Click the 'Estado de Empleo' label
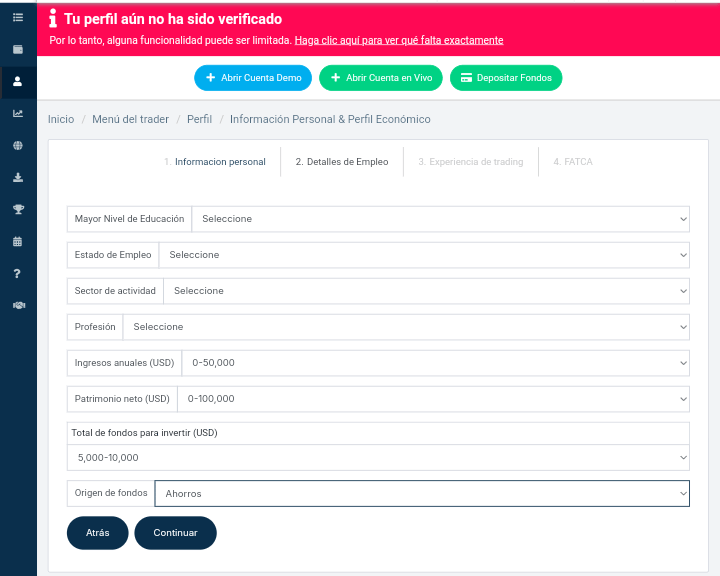Screen dimensions: 720x576 (113, 255)
